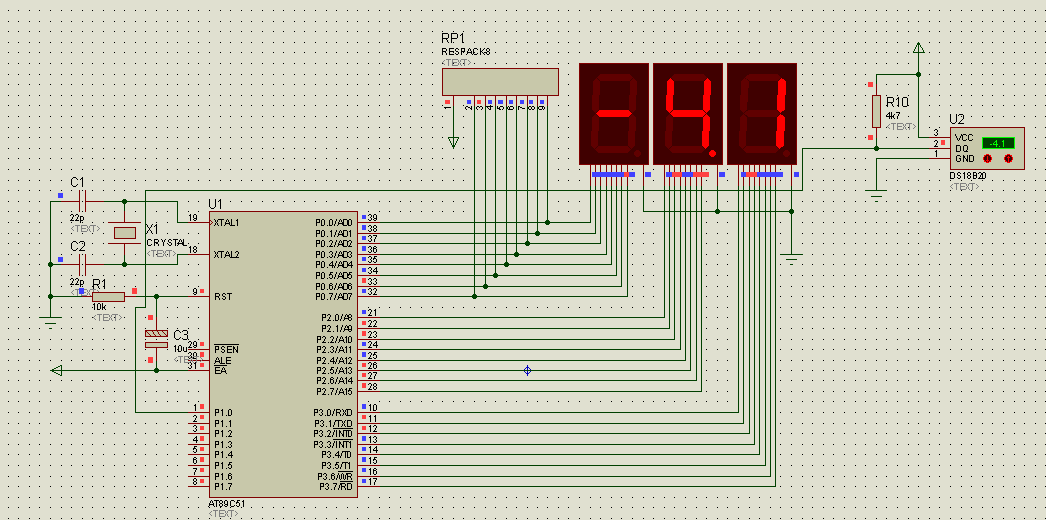Viewport: 1046px width, 520px height.
Task: Select the ground symbol below the DS18B20
Action: (x=877, y=196)
